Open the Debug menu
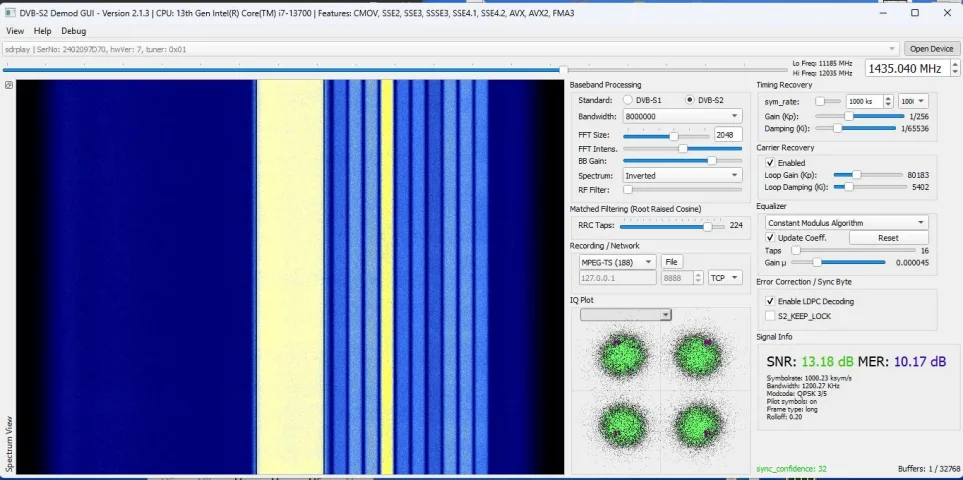Screen dimensions: 963x480 pyautogui.click(x=74, y=31)
